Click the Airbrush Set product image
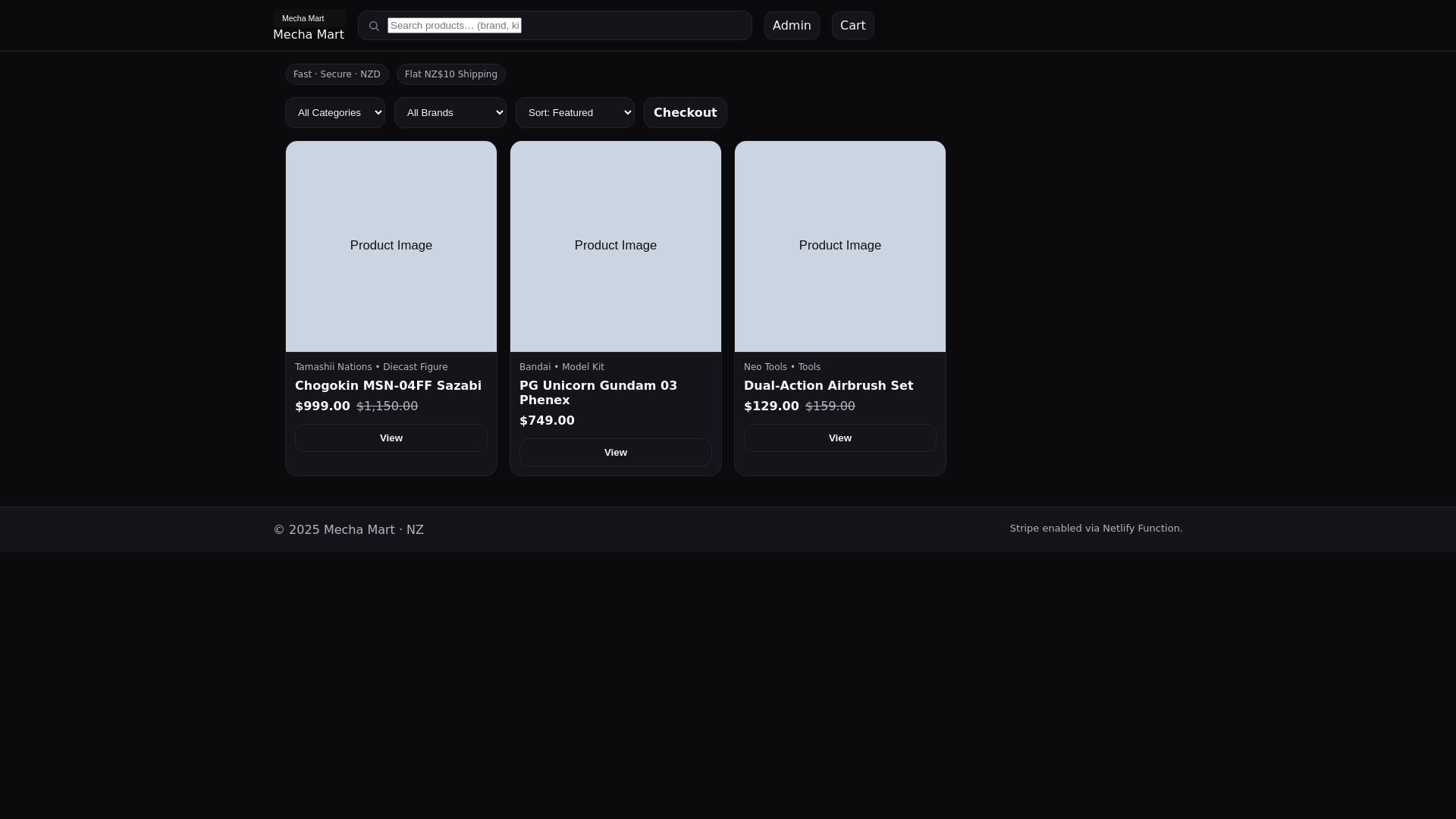Viewport: 1456px width, 819px height. point(840,246)
